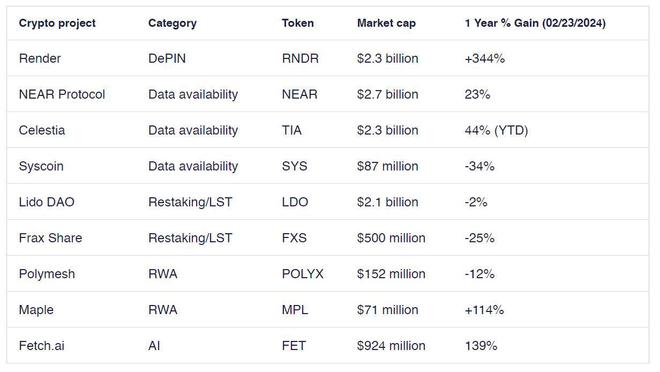Screen dimensions: 660x372
Task: Click the 44% (YTD) gain cell
Action: 496,130
